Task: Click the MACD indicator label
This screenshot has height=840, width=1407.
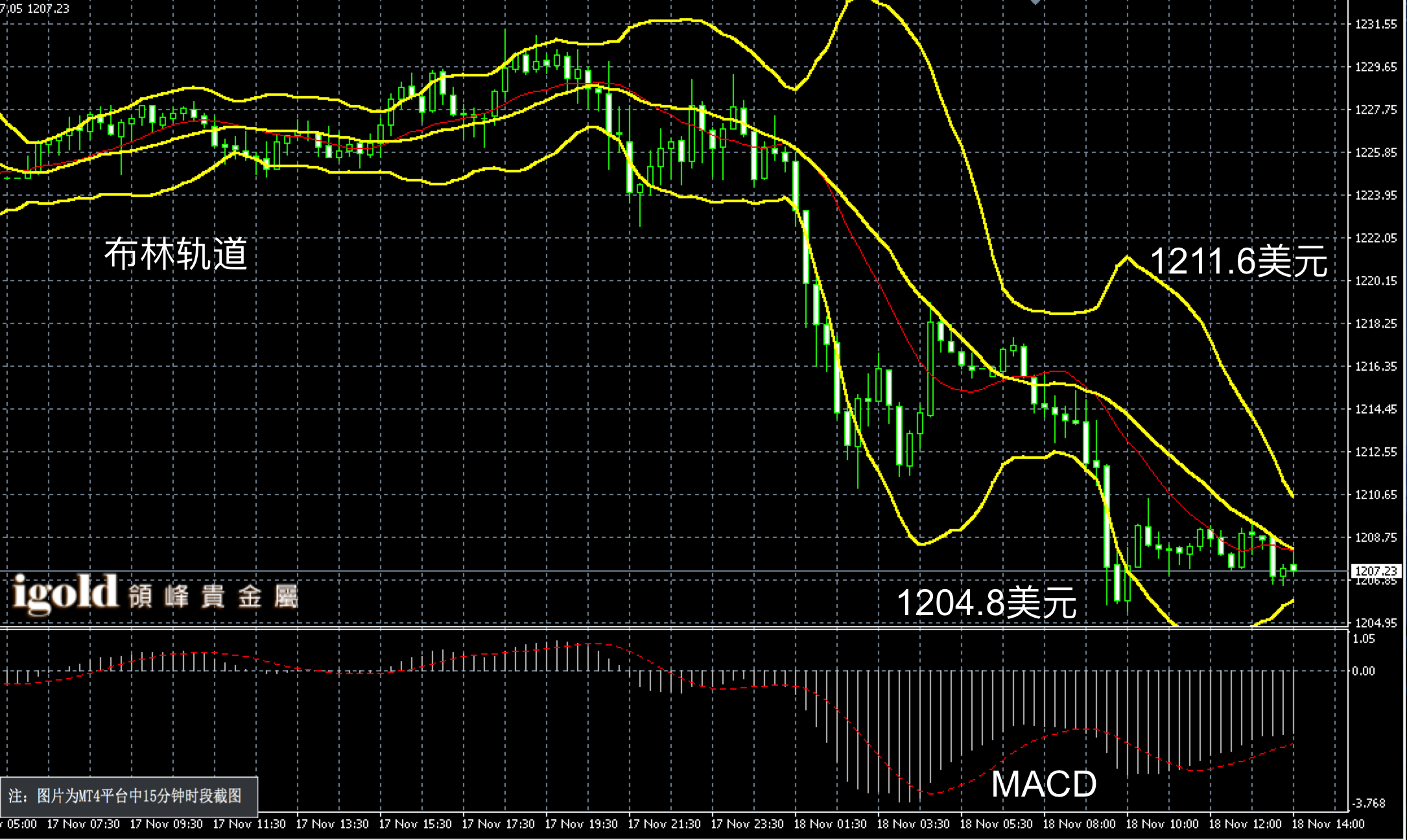Action: pos(1043,784)
